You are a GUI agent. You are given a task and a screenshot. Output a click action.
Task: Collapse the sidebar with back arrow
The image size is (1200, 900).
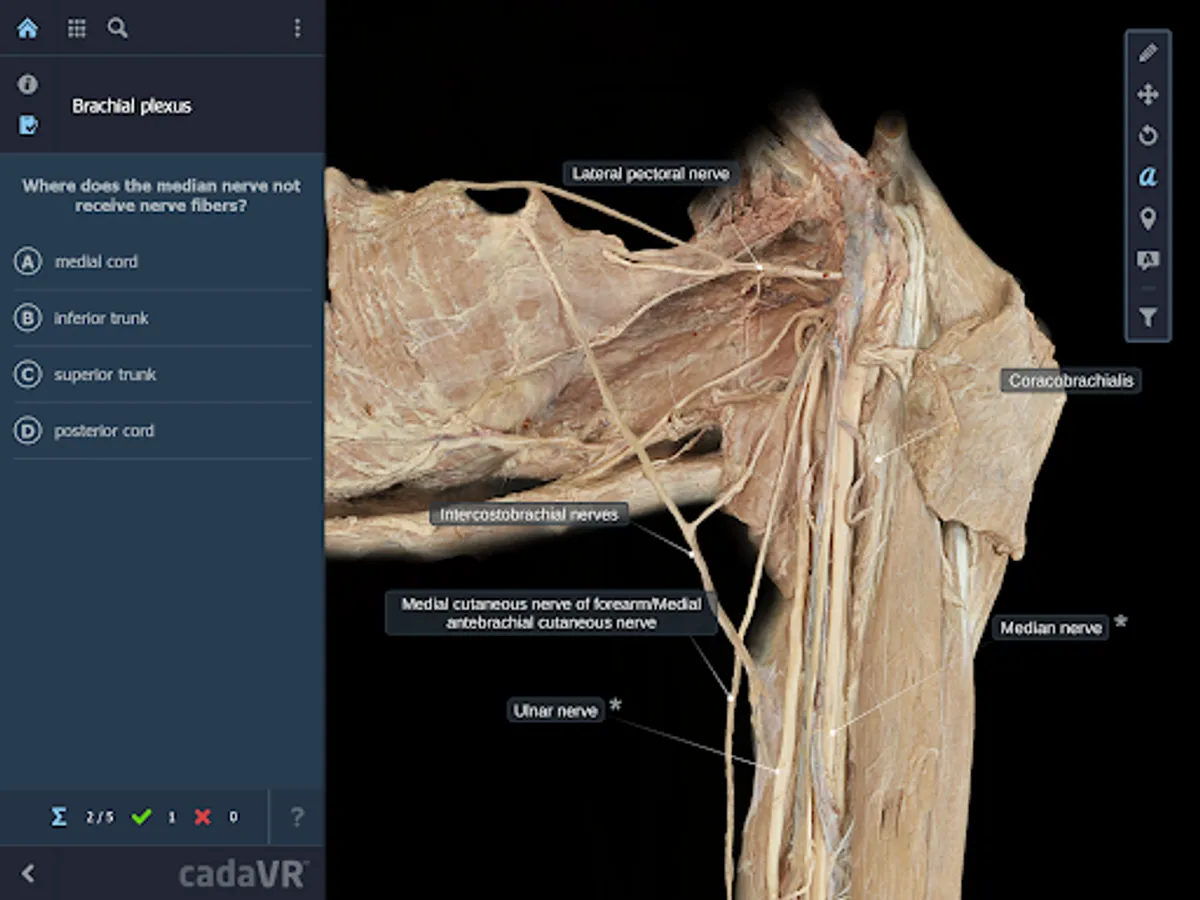(26, 872)
